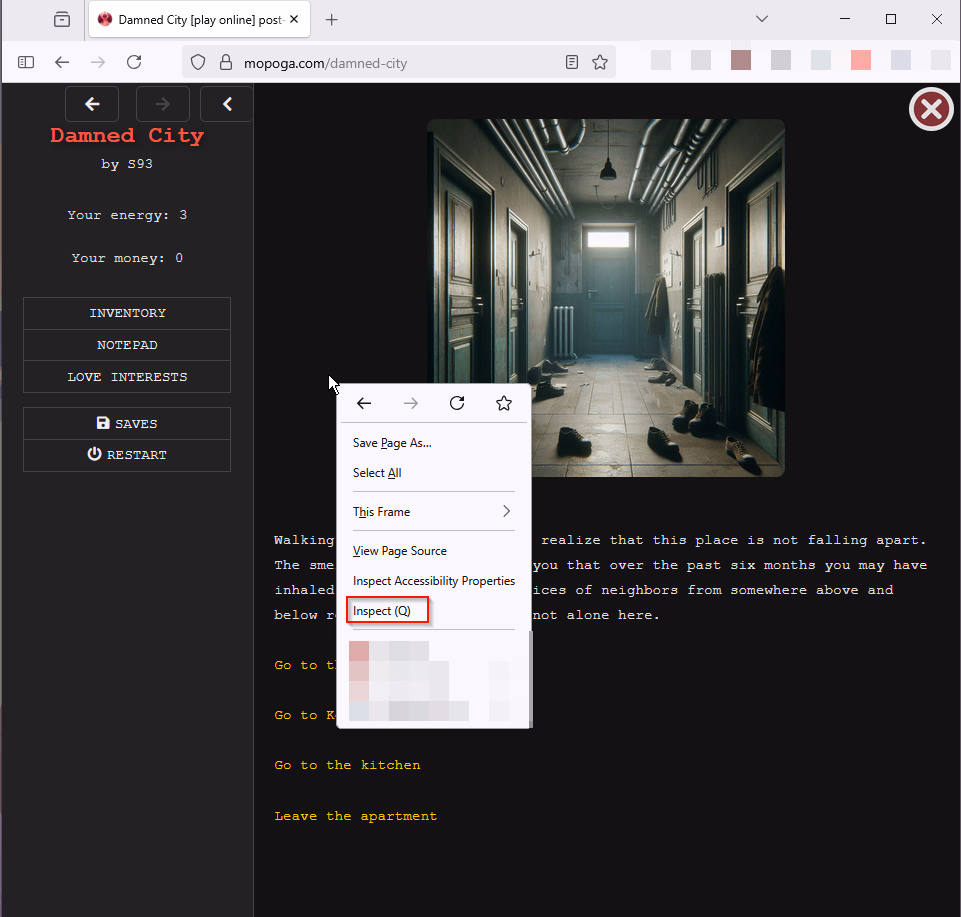Viewport: 961px width, 917px height.
Task: Toggle reader view in the address bar
Action: coord(571,62)
